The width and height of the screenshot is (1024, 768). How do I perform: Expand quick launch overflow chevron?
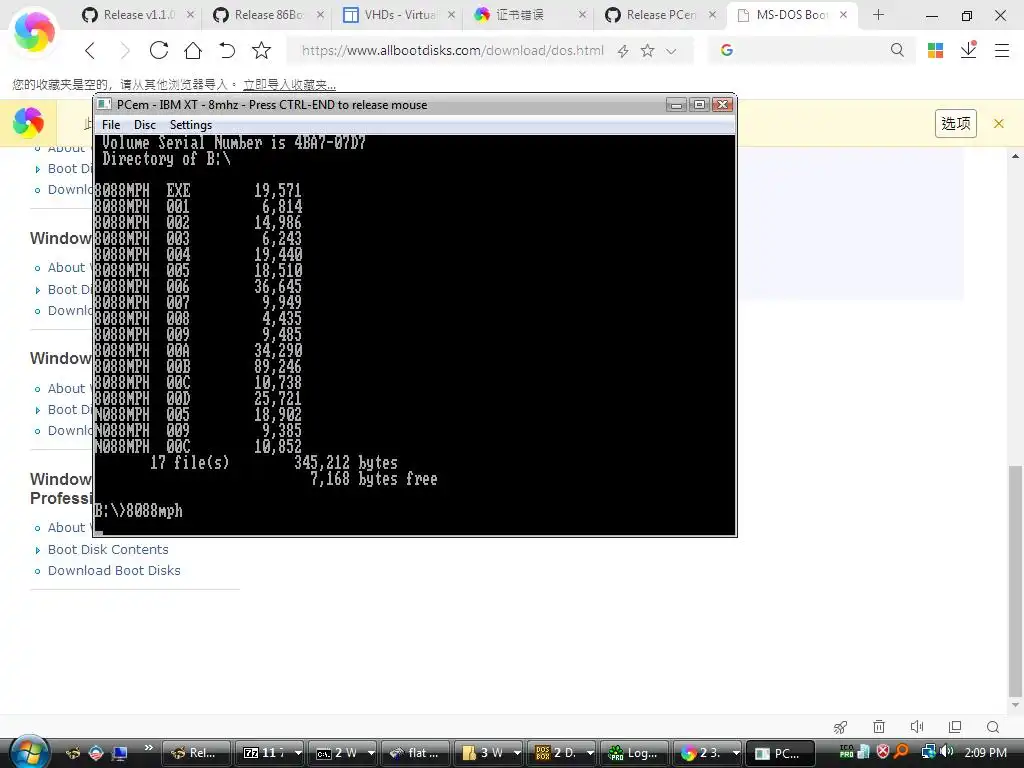(x=148, y=748)
